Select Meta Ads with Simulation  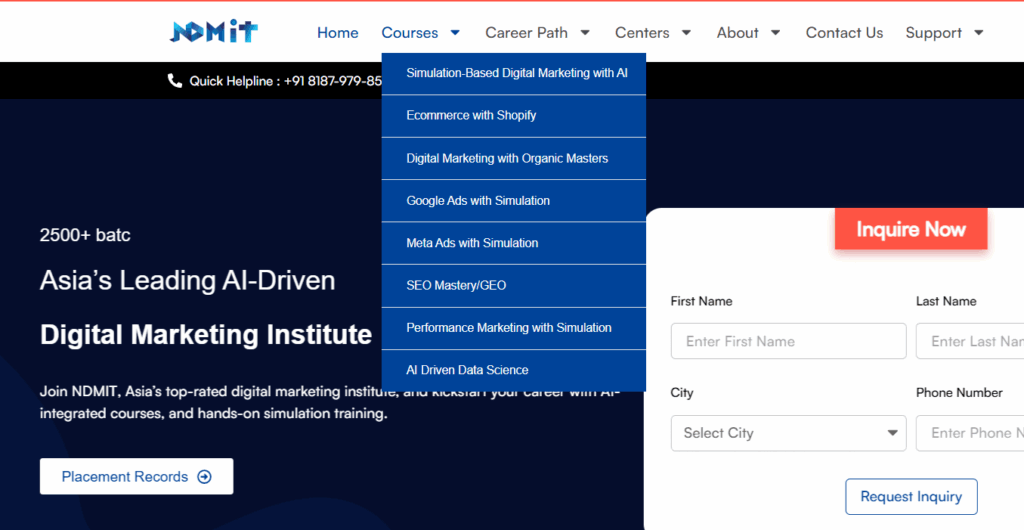click(514, 243)
